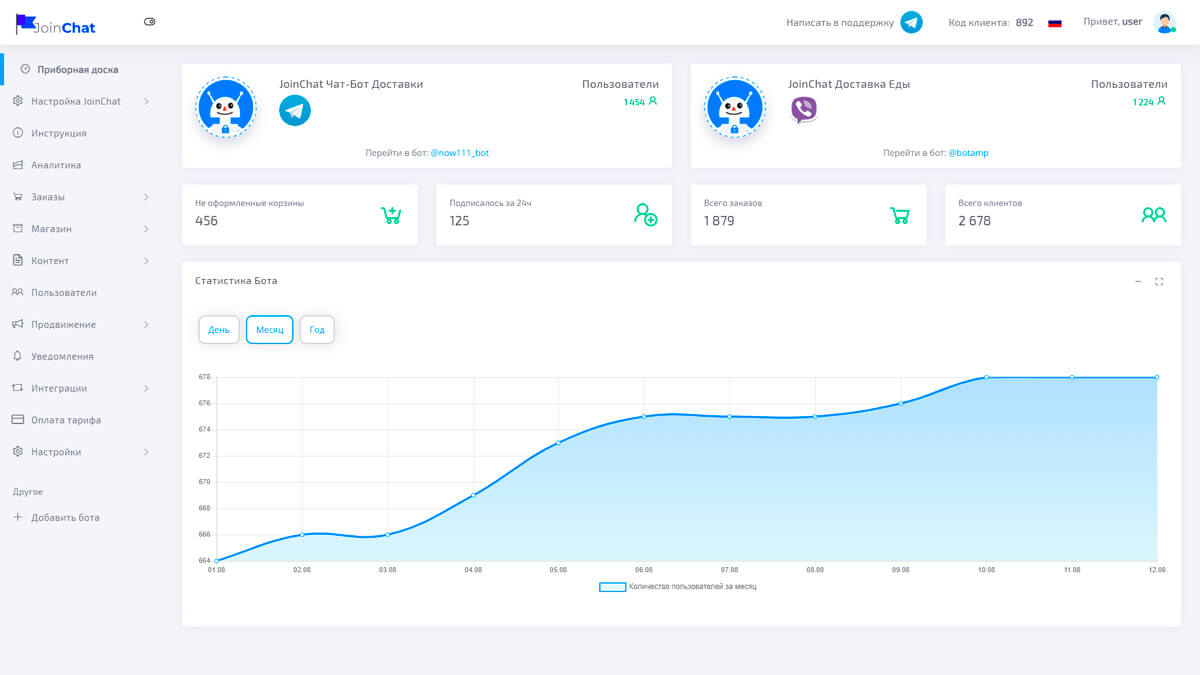1200x675 pixels.
Task: Expand the Настройки submenu arrow
Action: (x=146, y=452)
